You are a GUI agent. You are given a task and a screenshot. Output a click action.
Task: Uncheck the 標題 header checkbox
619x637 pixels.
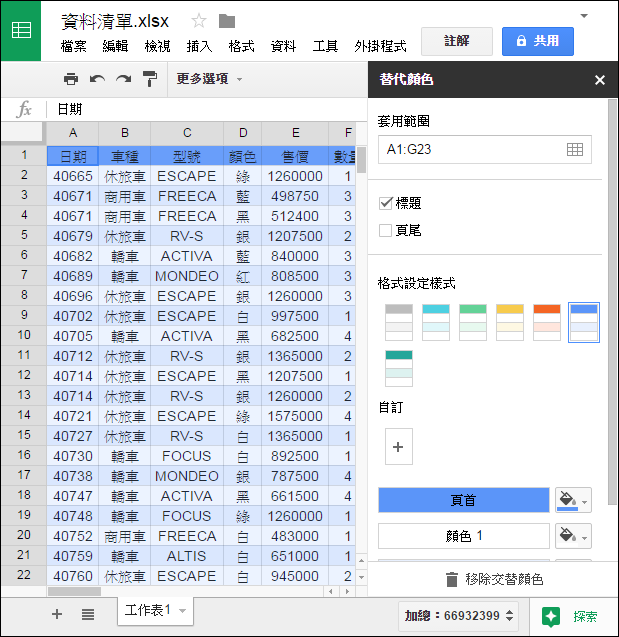point(385,203)
